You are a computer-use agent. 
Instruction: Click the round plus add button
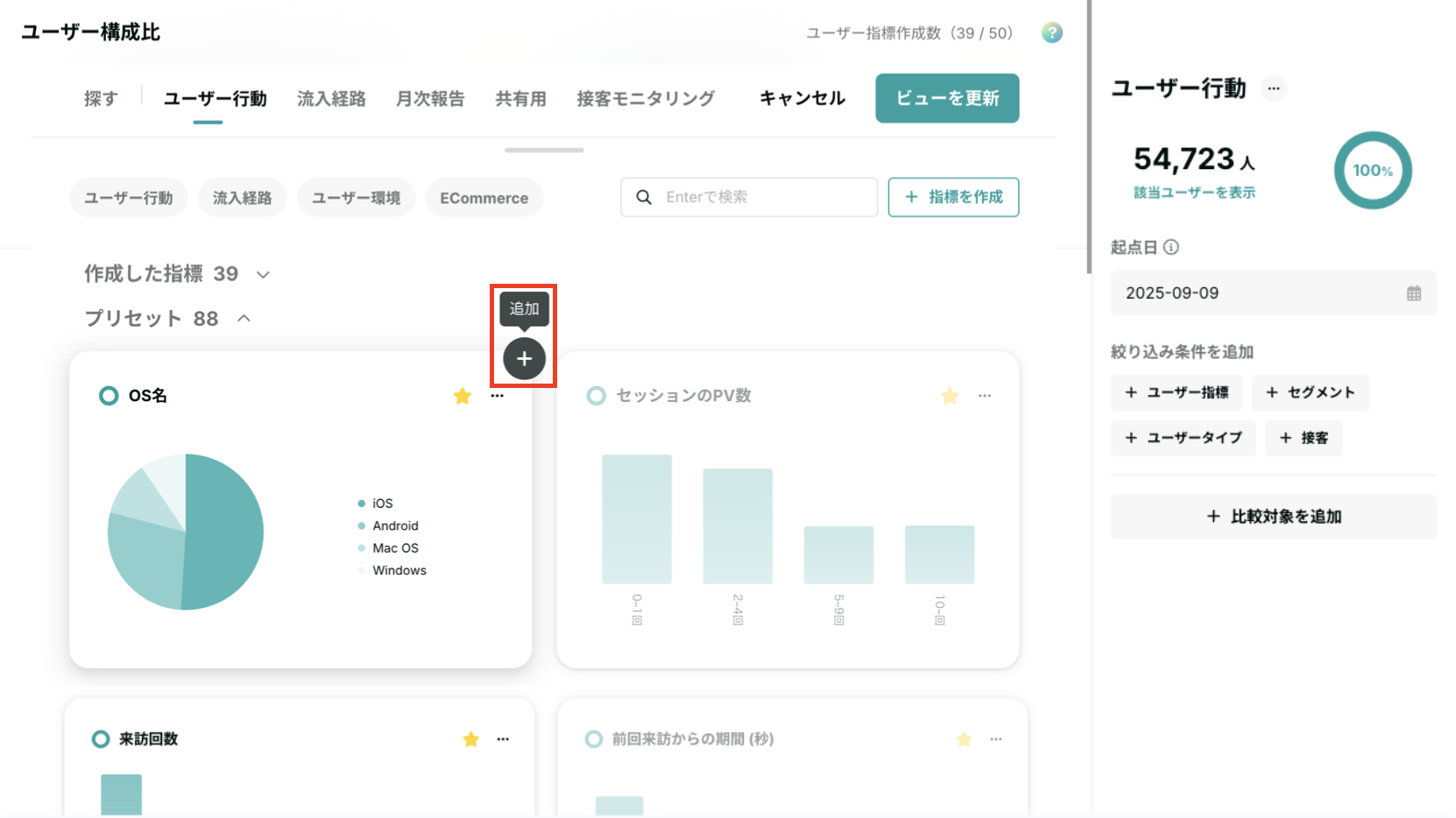524,359
